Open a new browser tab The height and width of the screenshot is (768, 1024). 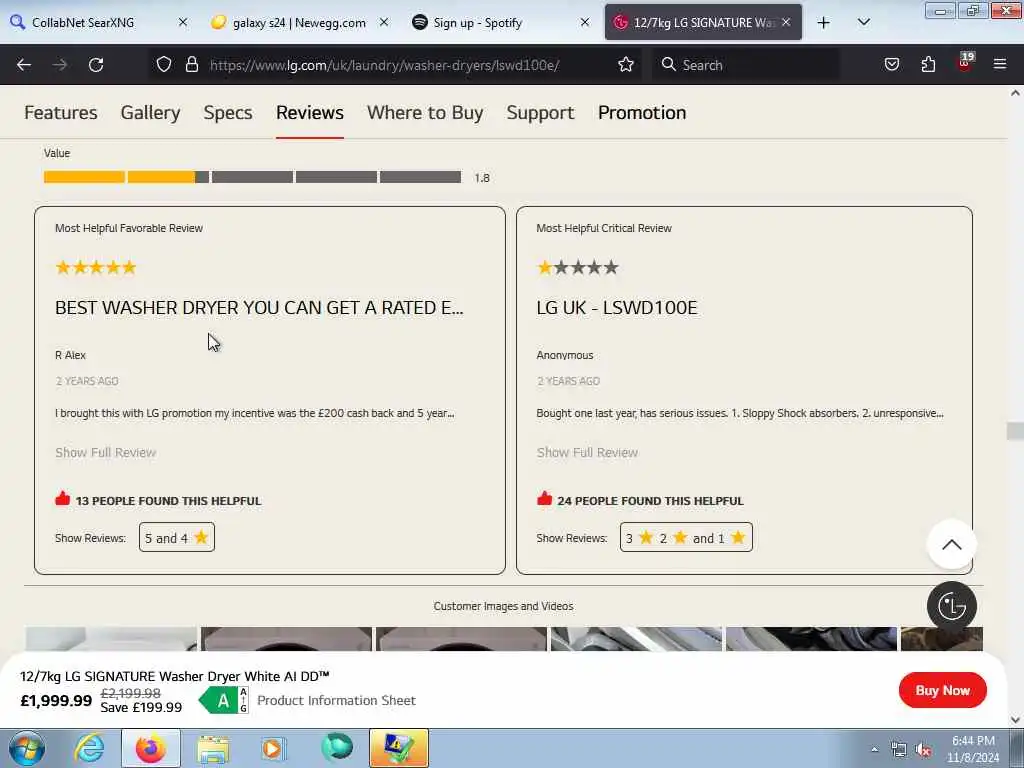click(x=824, y=23)
